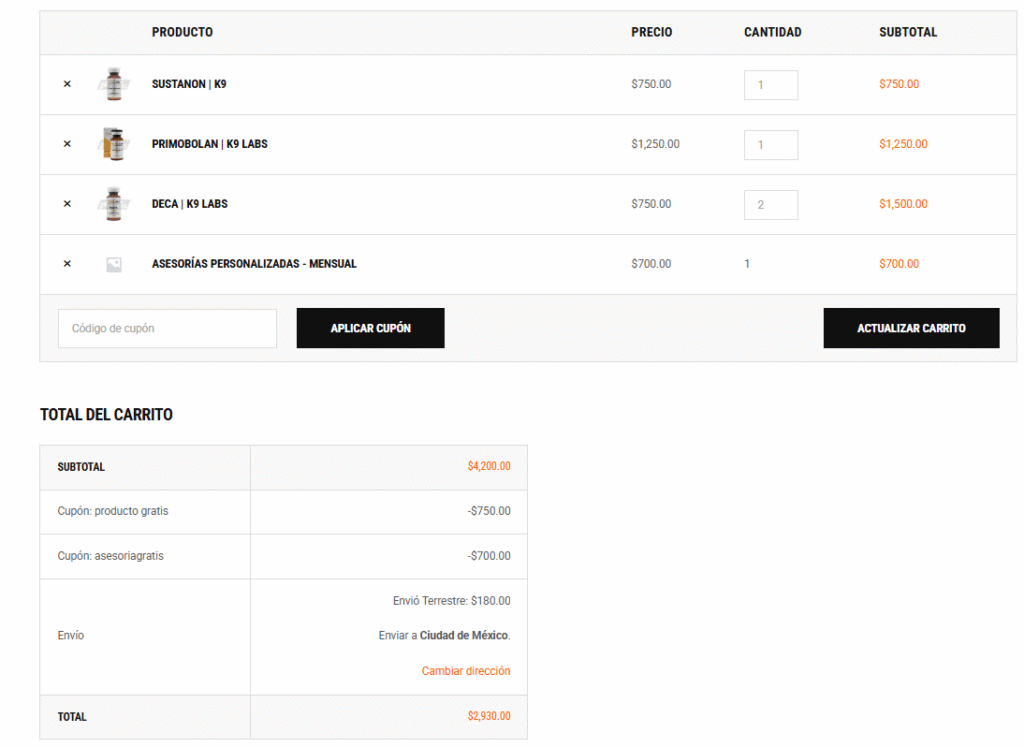Go to Deca | K9 Labs product page
This screenshot has height=747, width=1024.
pyautogui.click(x=189, y=204)
